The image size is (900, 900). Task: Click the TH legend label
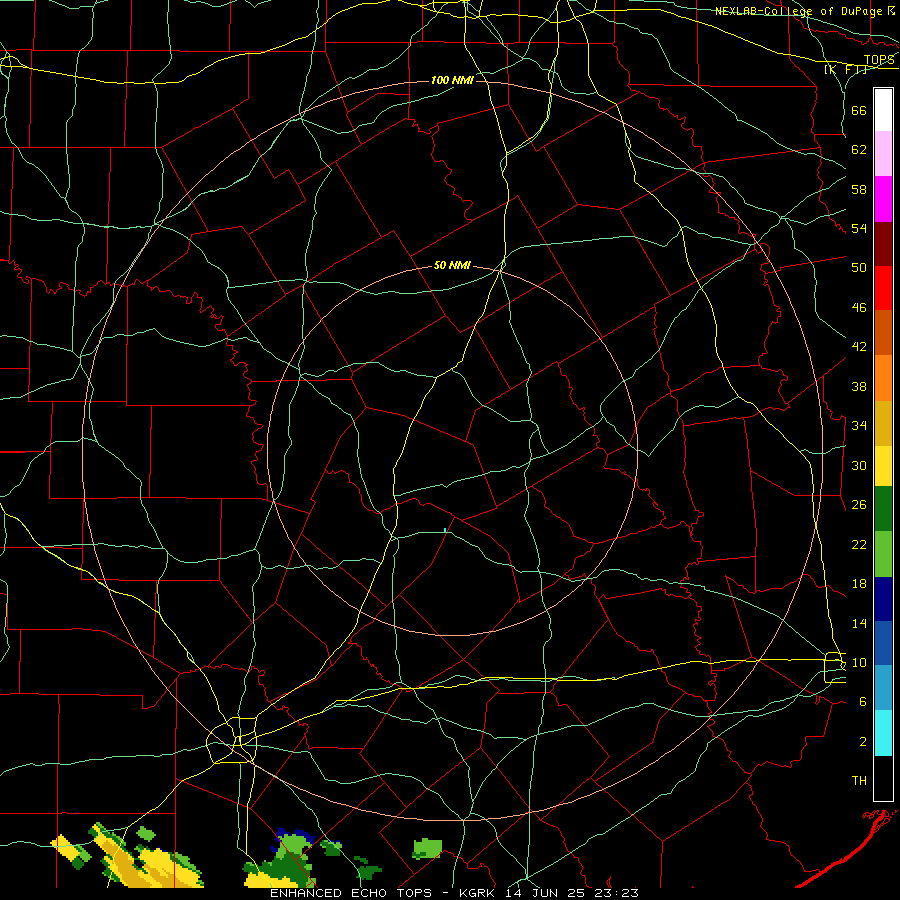(x=859, y=780)
